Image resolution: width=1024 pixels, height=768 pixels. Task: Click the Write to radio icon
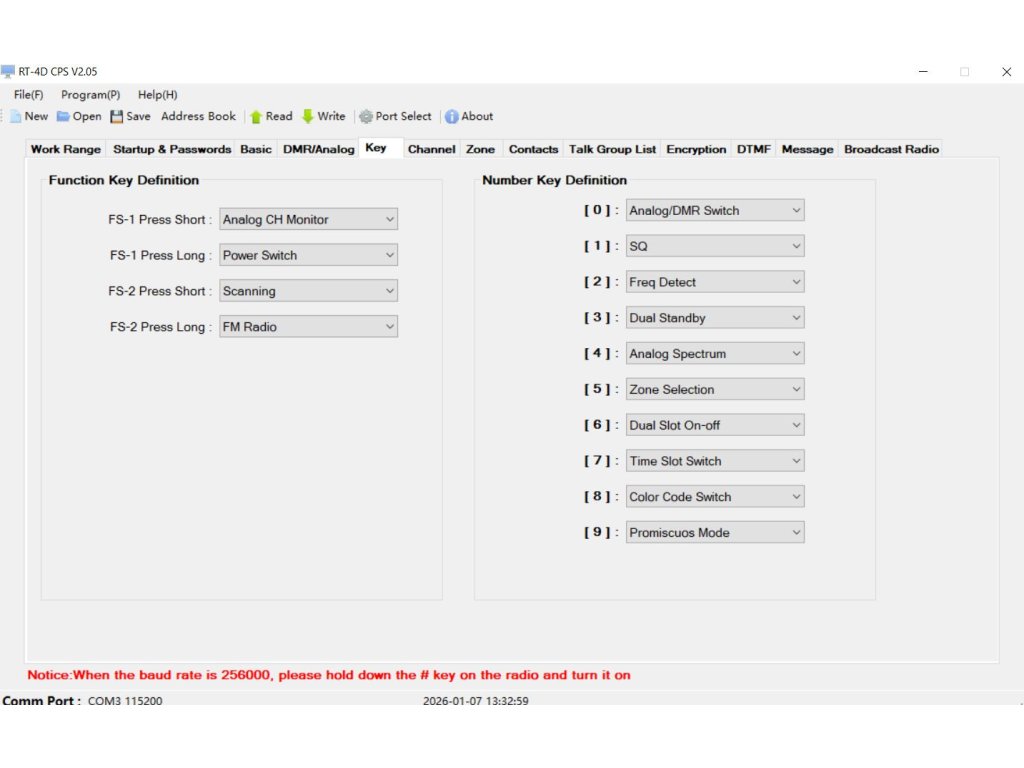308,116
